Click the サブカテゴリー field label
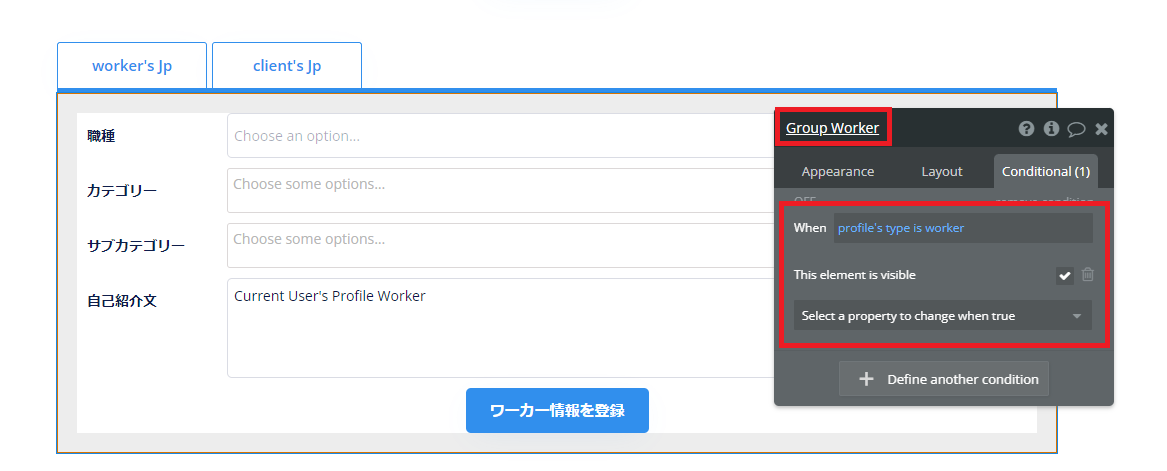 [135, 246]
